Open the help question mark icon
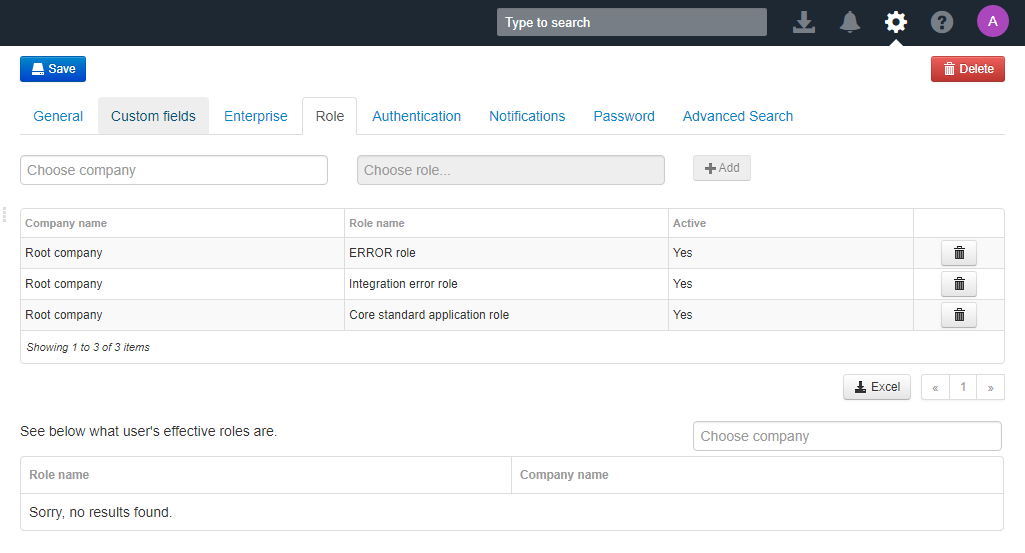1025x553 pixels. [941, 22]
